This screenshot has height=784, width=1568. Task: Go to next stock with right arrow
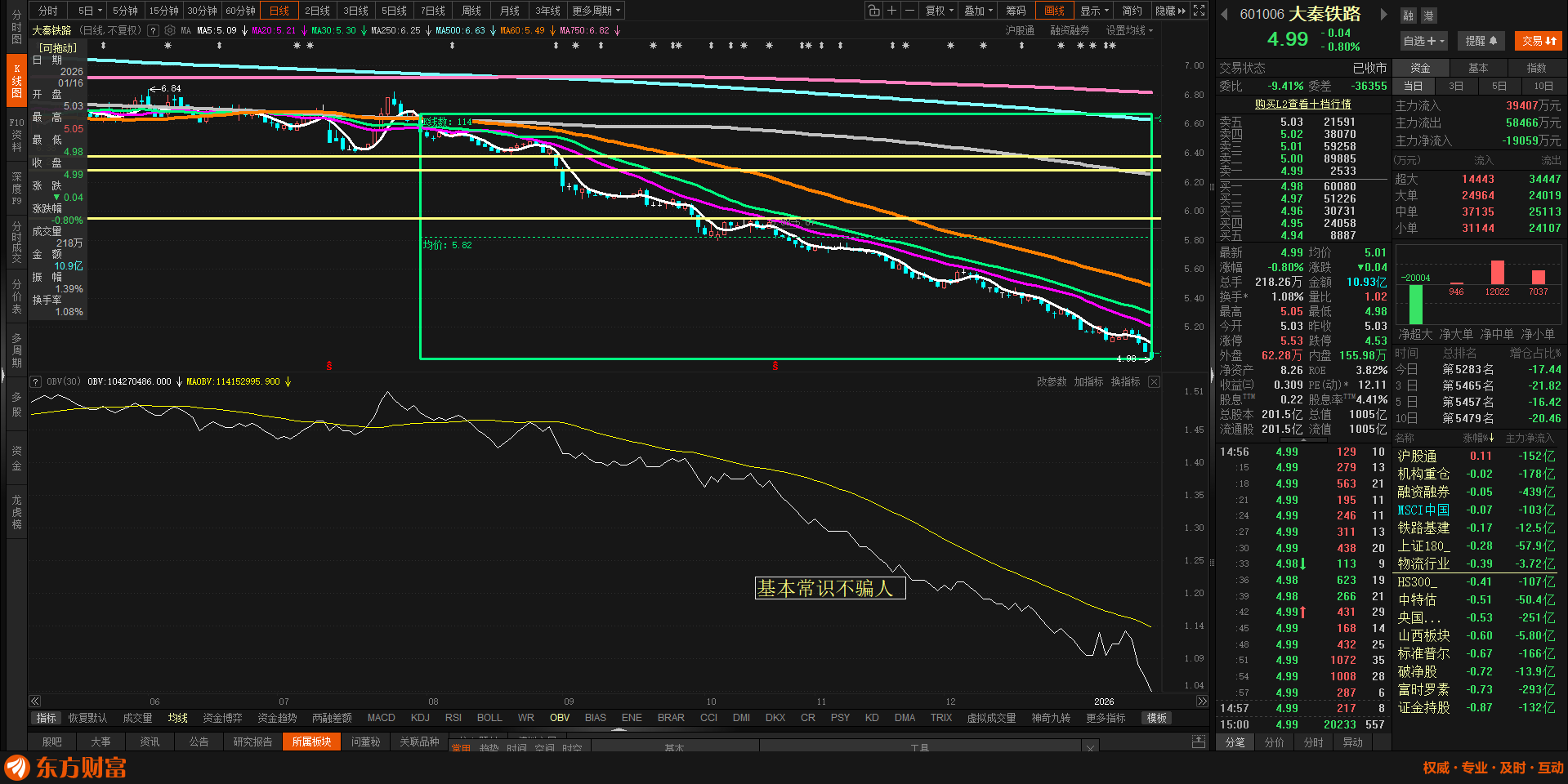1383,14
